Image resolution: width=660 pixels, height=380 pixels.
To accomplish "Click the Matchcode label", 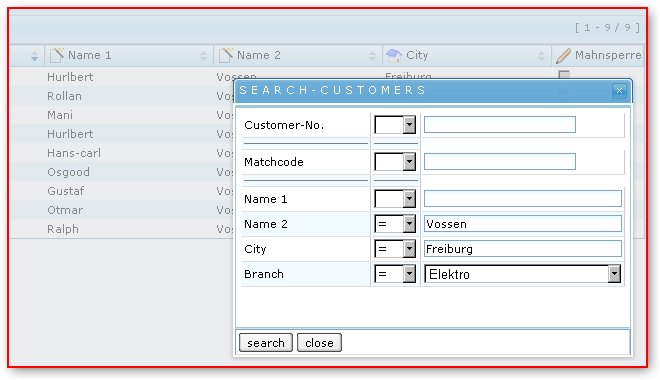I will (x=274, y=162).
